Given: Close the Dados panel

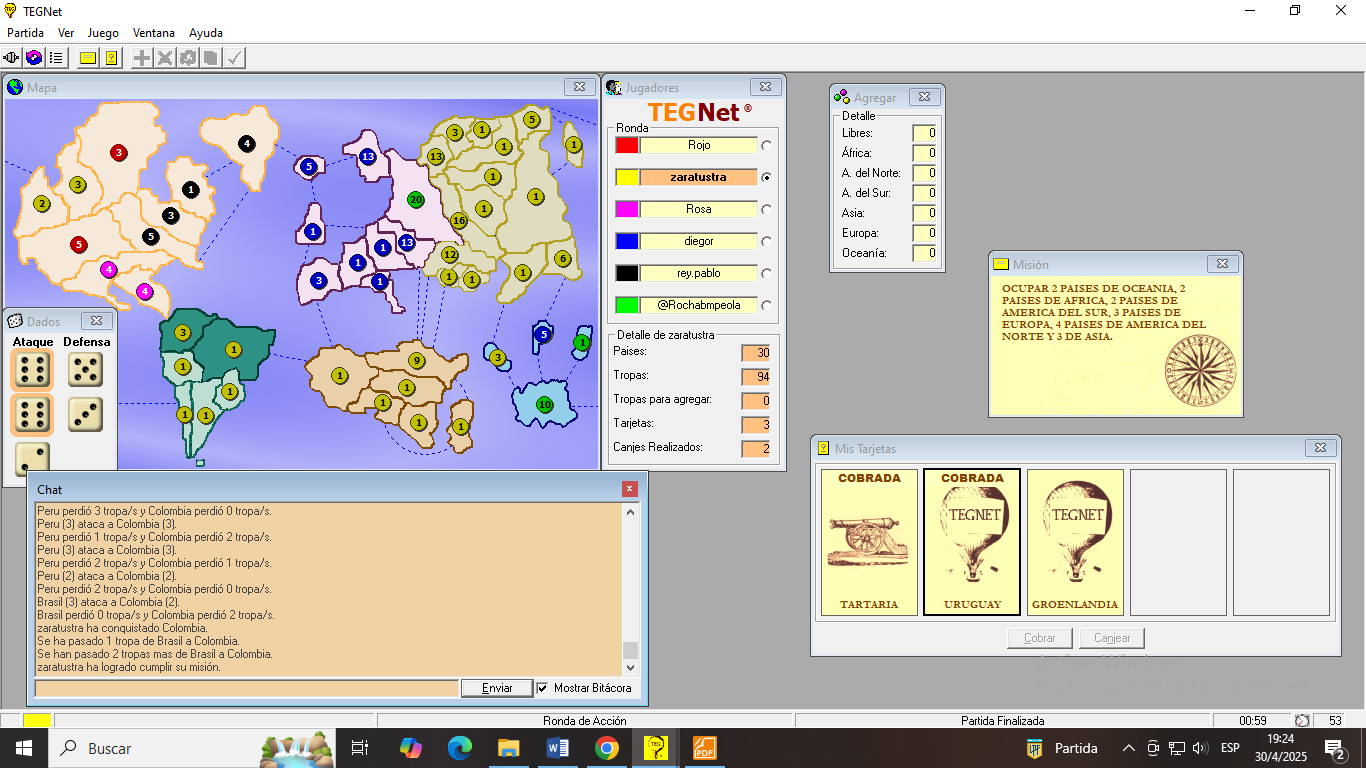Looking at the screenshot, I should (x=96, y=321).
